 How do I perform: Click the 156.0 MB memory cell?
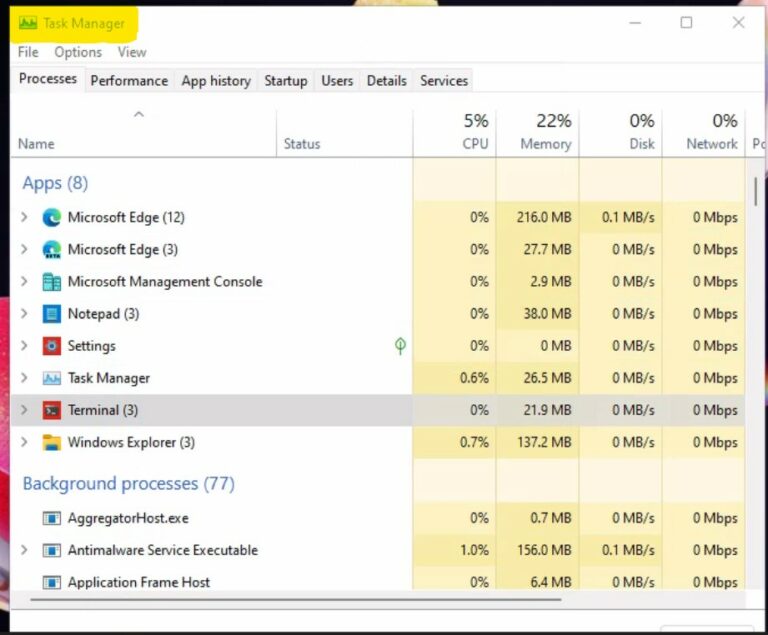pos(537,550)
